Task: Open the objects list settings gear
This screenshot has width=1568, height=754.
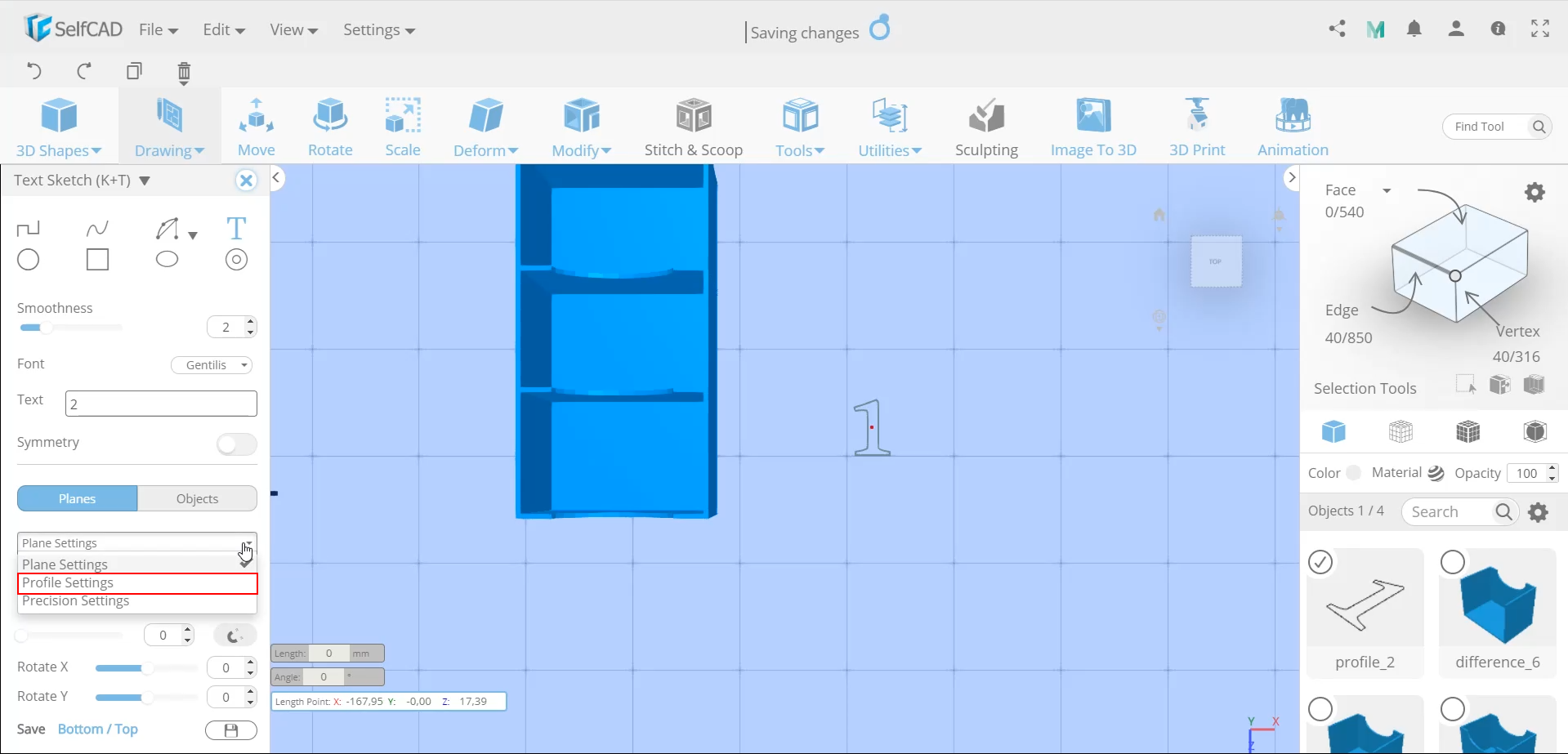Action: [1539, 512]
